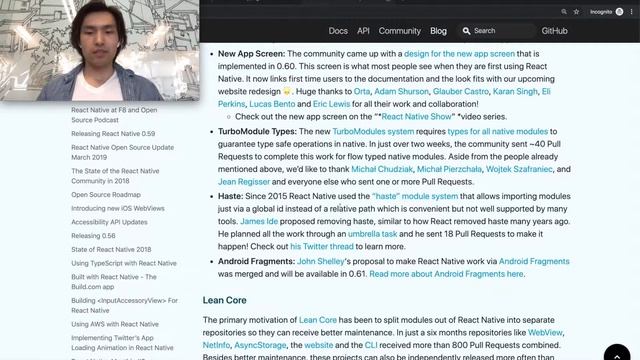Open the AsyncStorage repository link
Image resolution: width=640 pixels, height=360 pixels.
tap(260, 345)
